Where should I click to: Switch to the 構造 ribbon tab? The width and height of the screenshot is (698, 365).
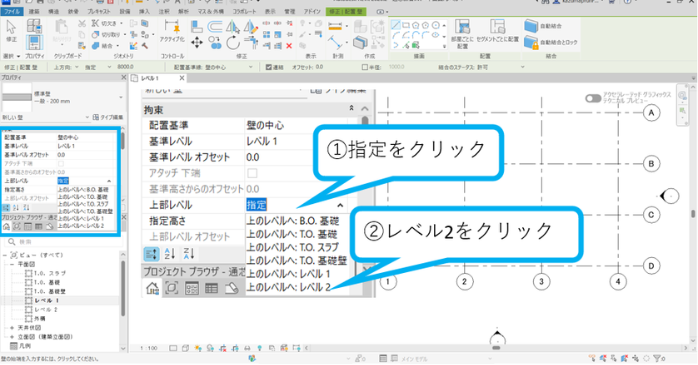click(53, 12)
